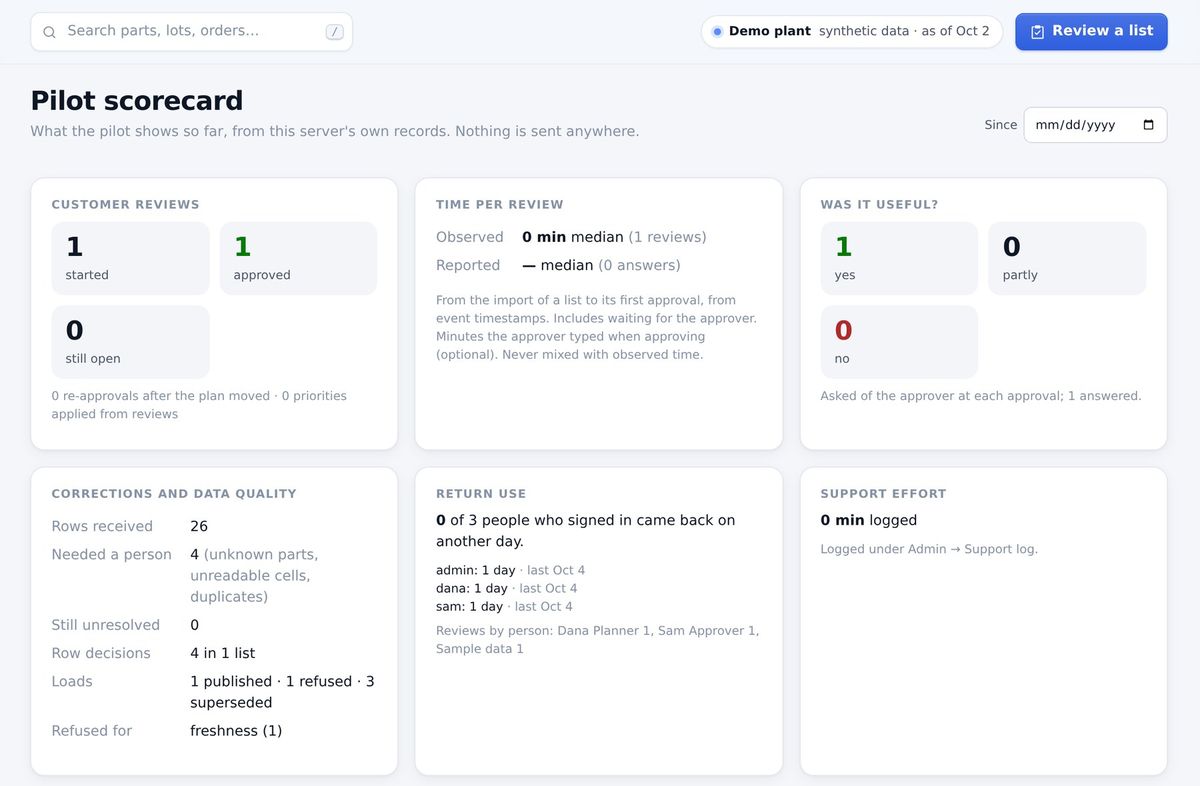Click 0 of 3 people came back sentence
1200x786 pixels.
586,531
